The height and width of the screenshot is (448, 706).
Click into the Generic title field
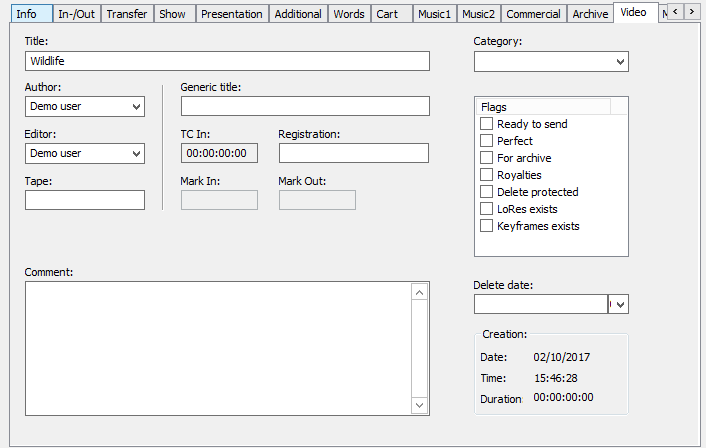coord(305,106)
